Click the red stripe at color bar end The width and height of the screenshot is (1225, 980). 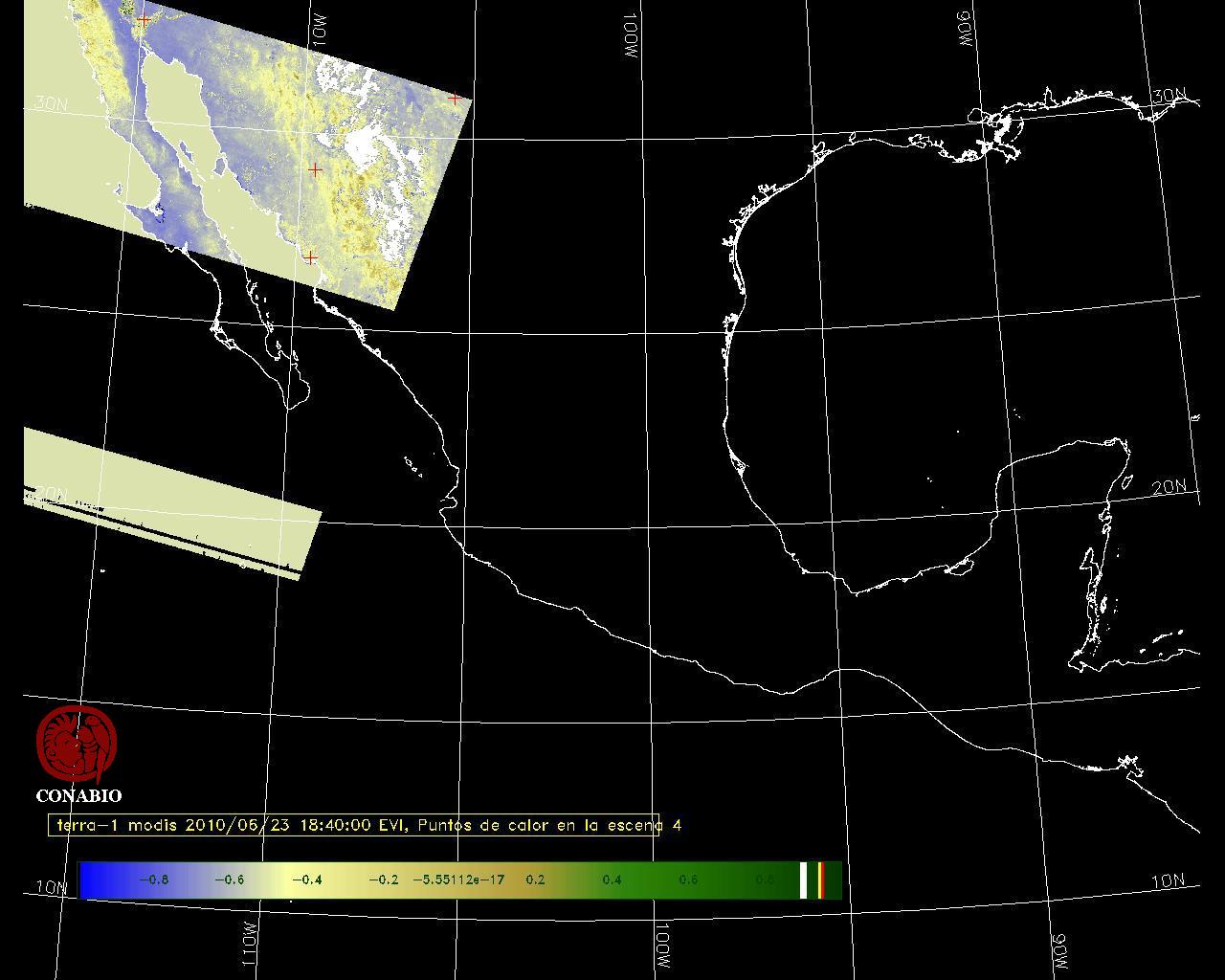pyautogui.click(x=820, y=880)
